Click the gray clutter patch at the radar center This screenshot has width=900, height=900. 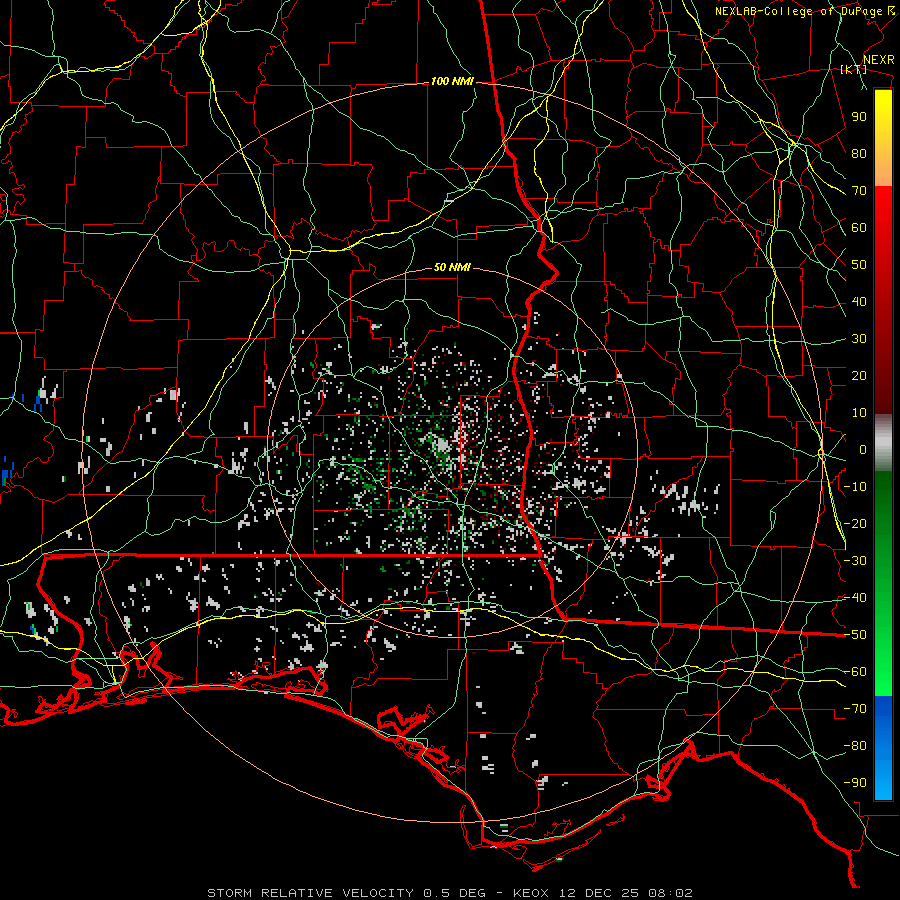tap(443, 445)
